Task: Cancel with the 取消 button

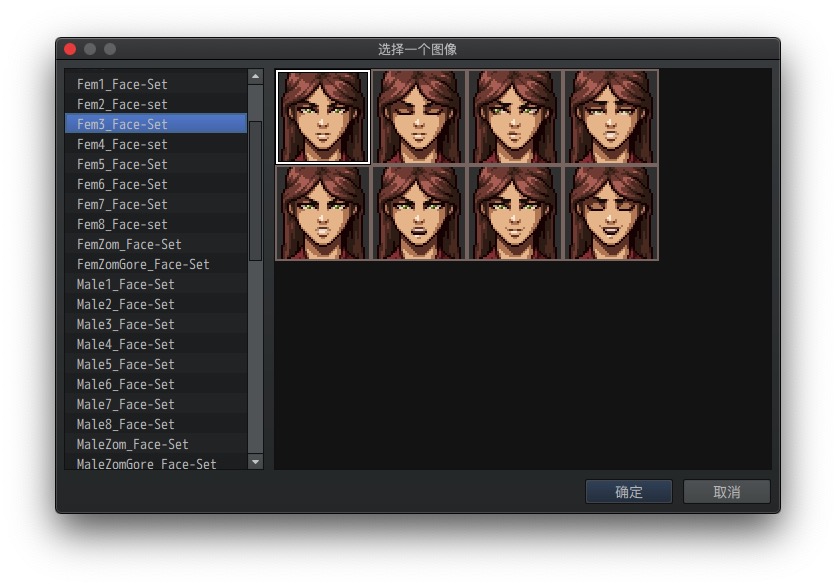Action: tap(727, 492)
